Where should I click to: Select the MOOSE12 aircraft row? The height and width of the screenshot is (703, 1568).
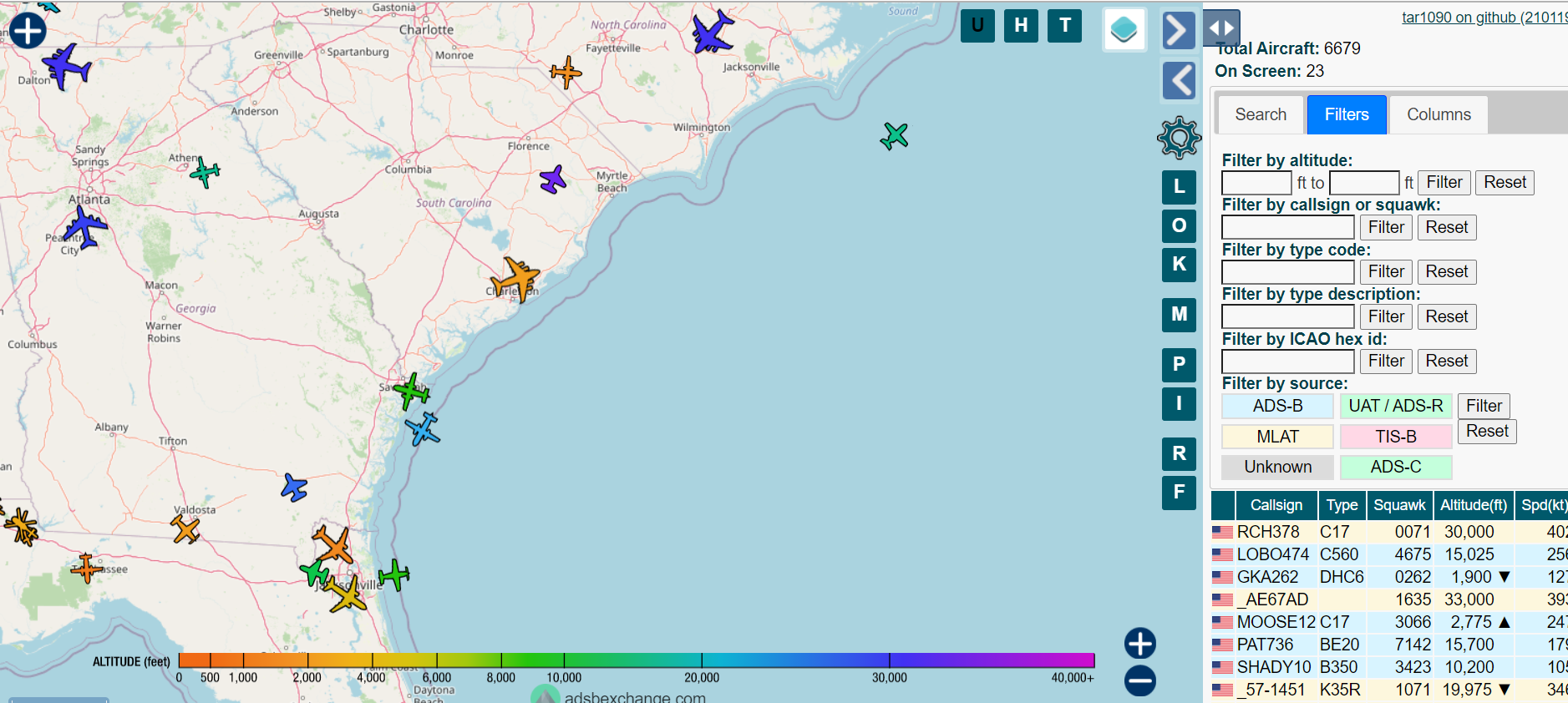[1389, 622]
